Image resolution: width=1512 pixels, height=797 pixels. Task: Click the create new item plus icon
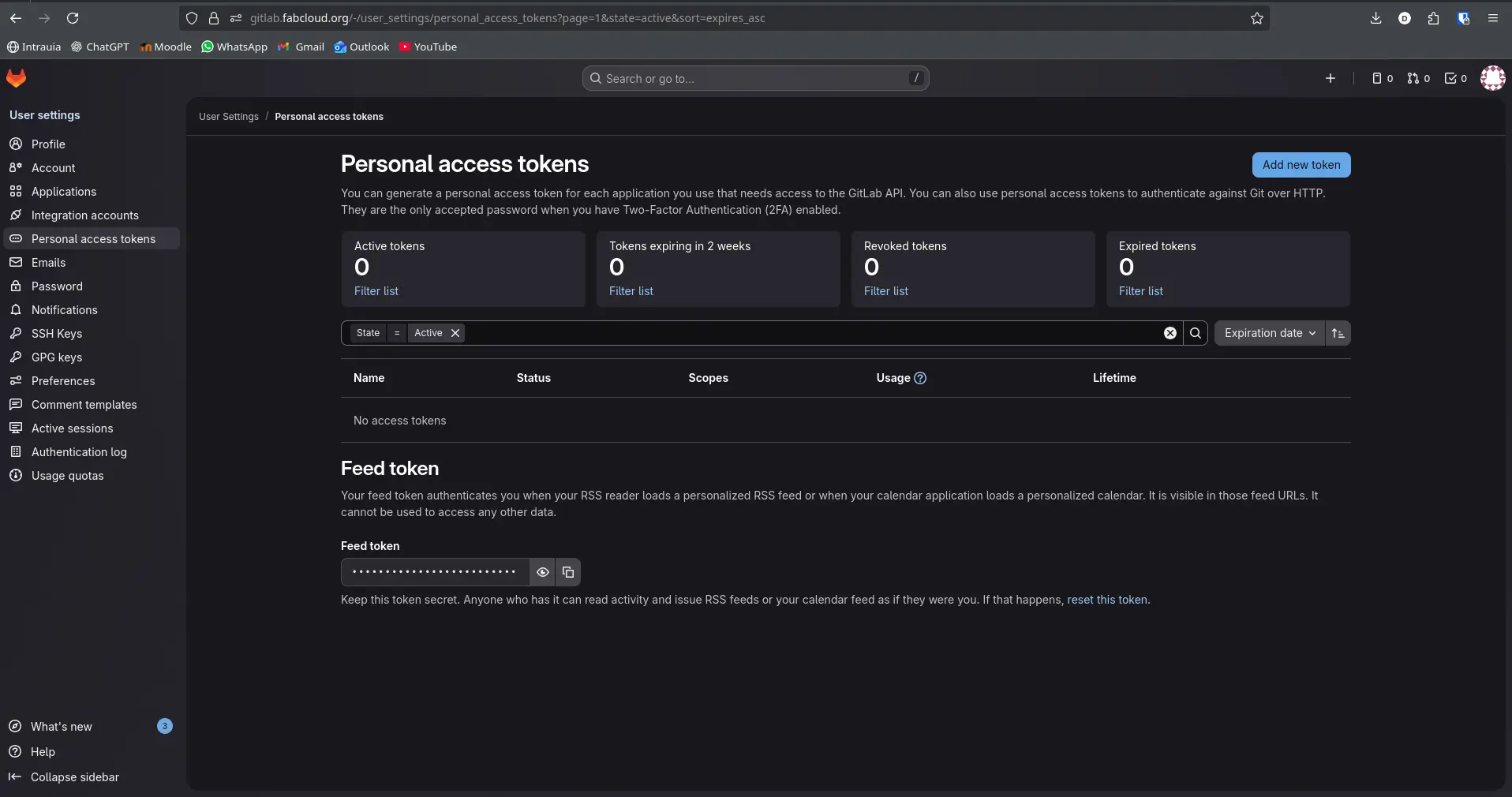tap(1330, 78)
